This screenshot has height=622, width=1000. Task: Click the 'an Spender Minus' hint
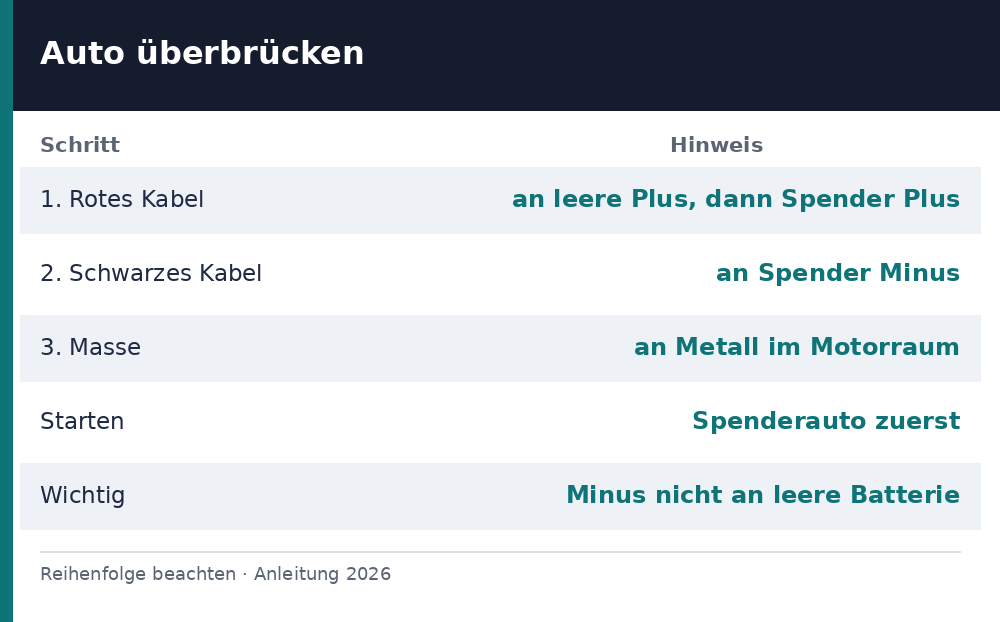(838, 273)
